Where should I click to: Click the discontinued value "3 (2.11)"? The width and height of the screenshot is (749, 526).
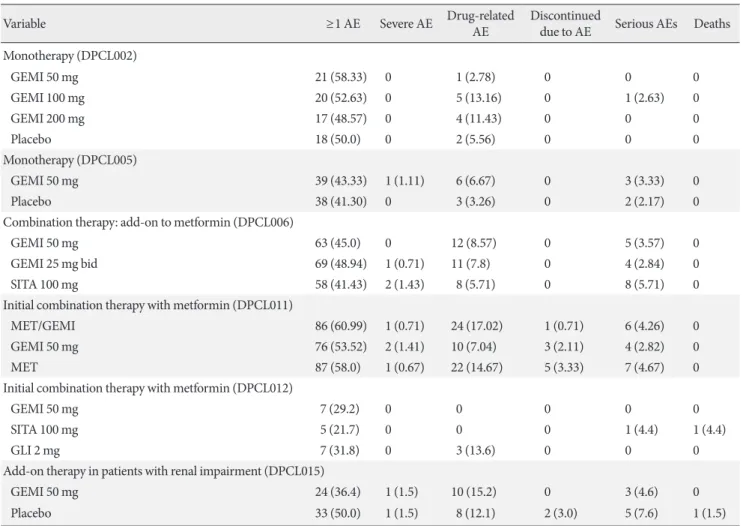pos(564,347)
